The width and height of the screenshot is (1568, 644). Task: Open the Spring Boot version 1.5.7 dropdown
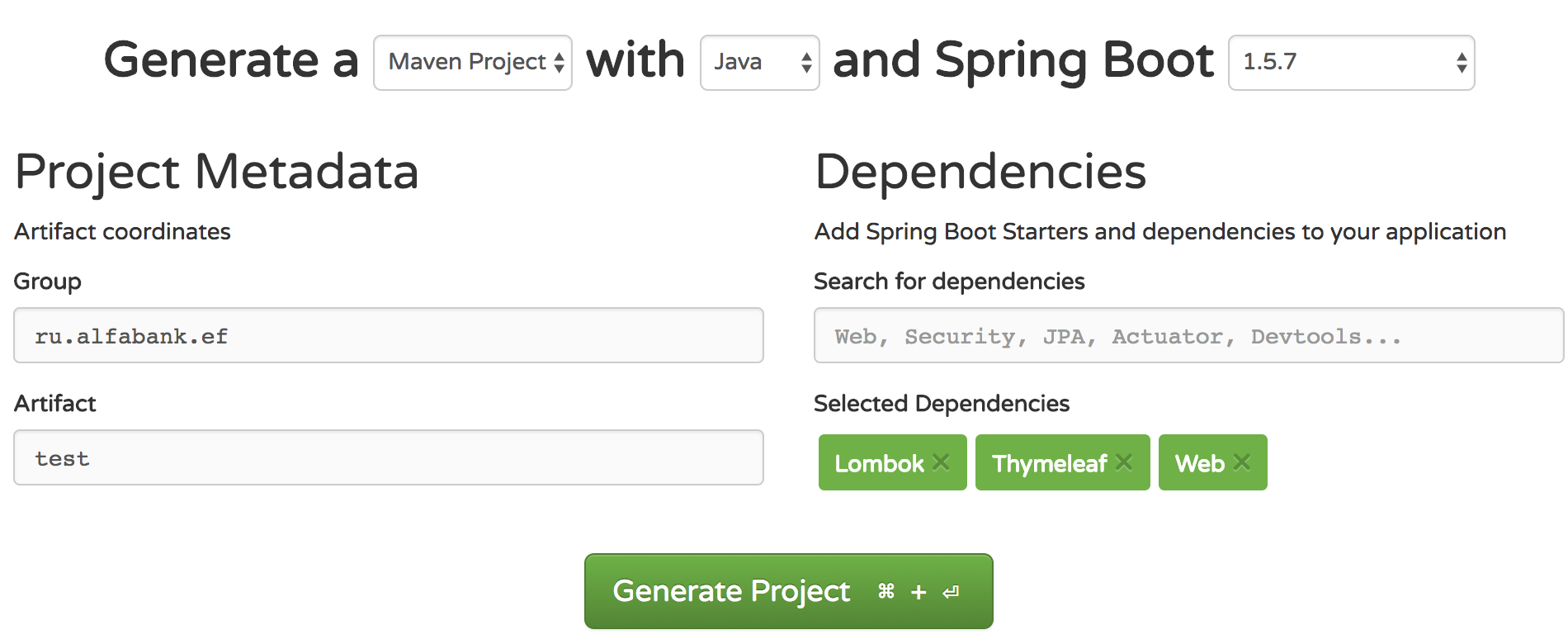(x=1352, y=63)
